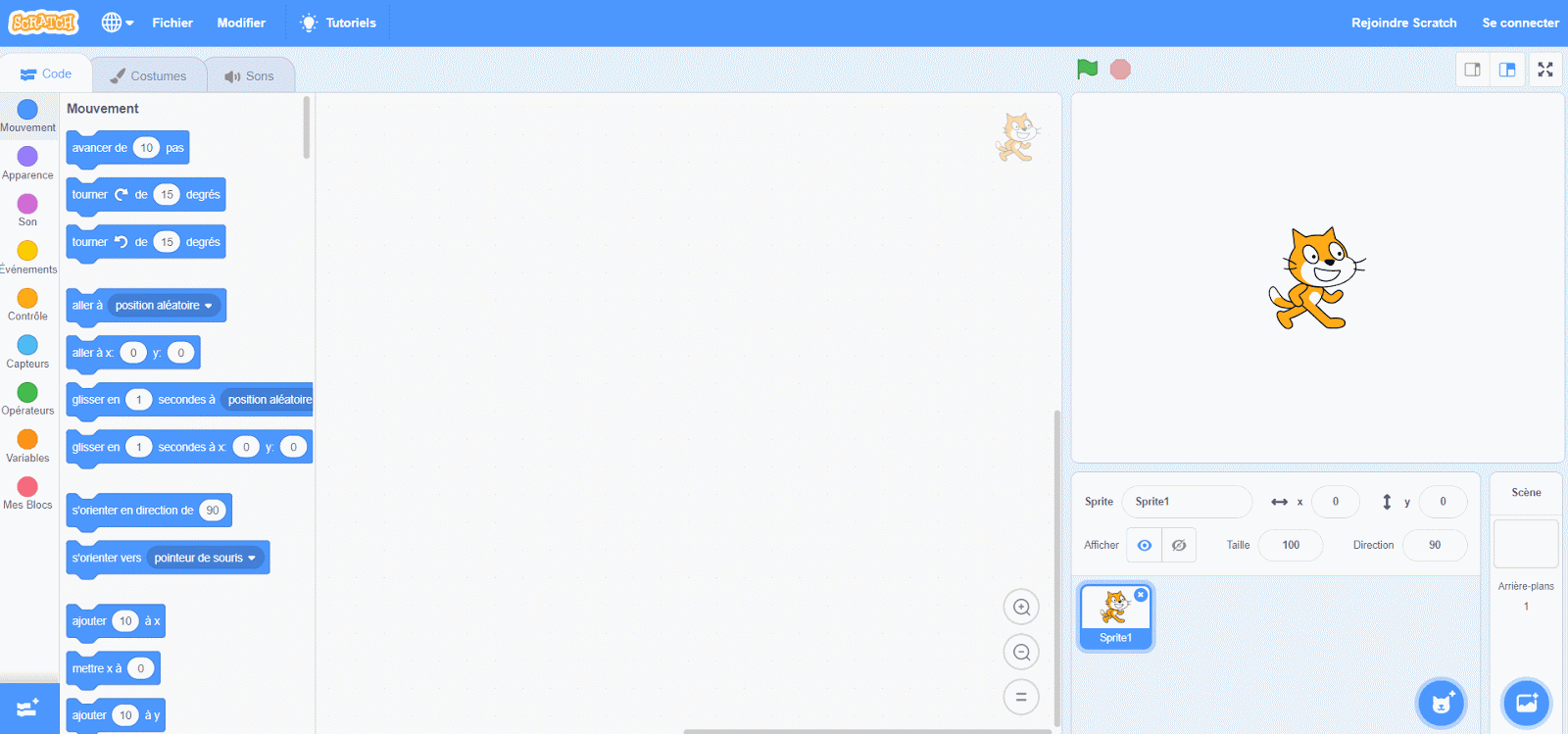Viewport: 1568px width, 734px height.
Task: Click the red stop button
Action: coord(1120,70)
